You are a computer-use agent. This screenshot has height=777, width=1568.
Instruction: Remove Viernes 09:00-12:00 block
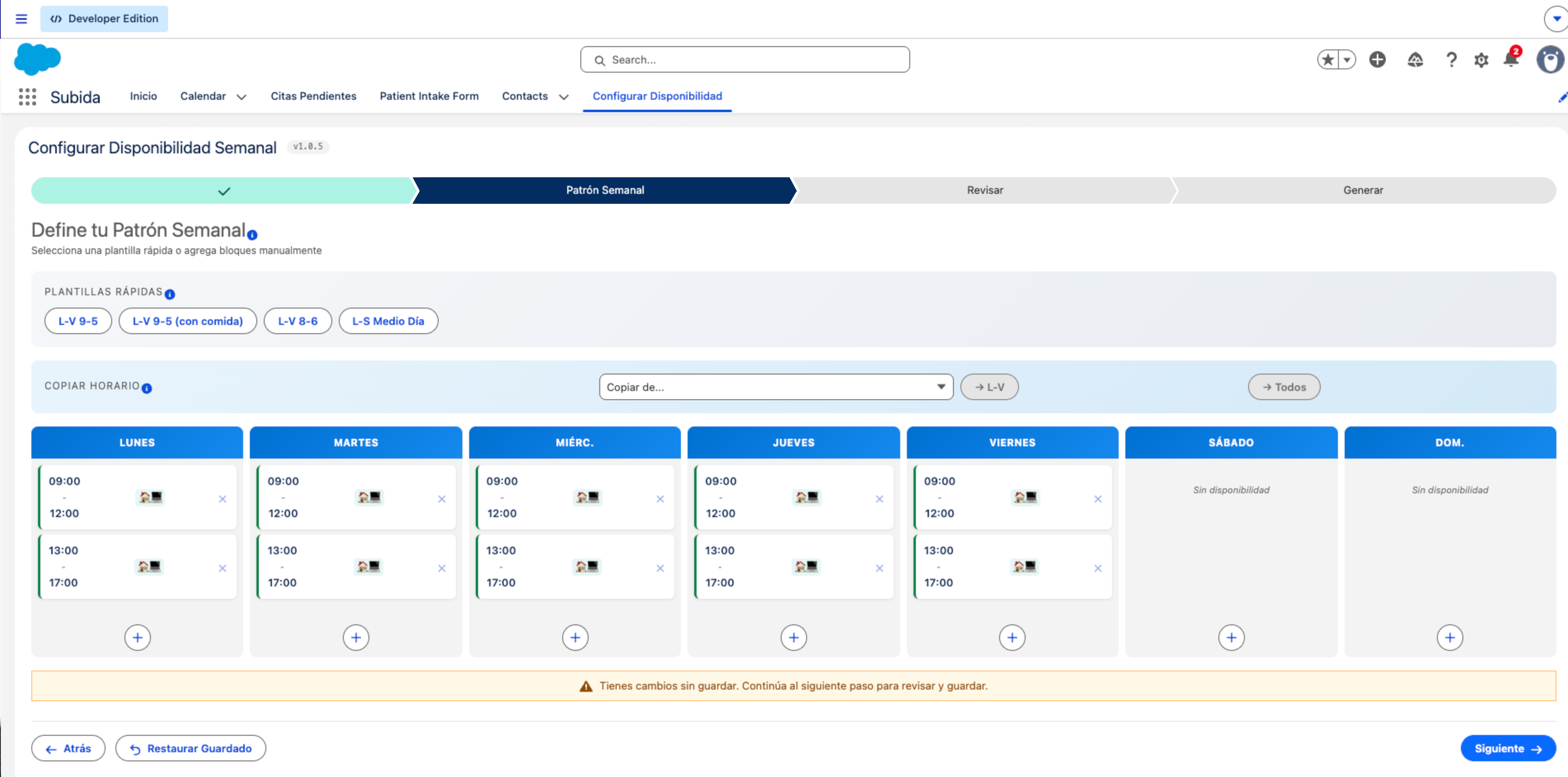click(x=1098, y=499)
